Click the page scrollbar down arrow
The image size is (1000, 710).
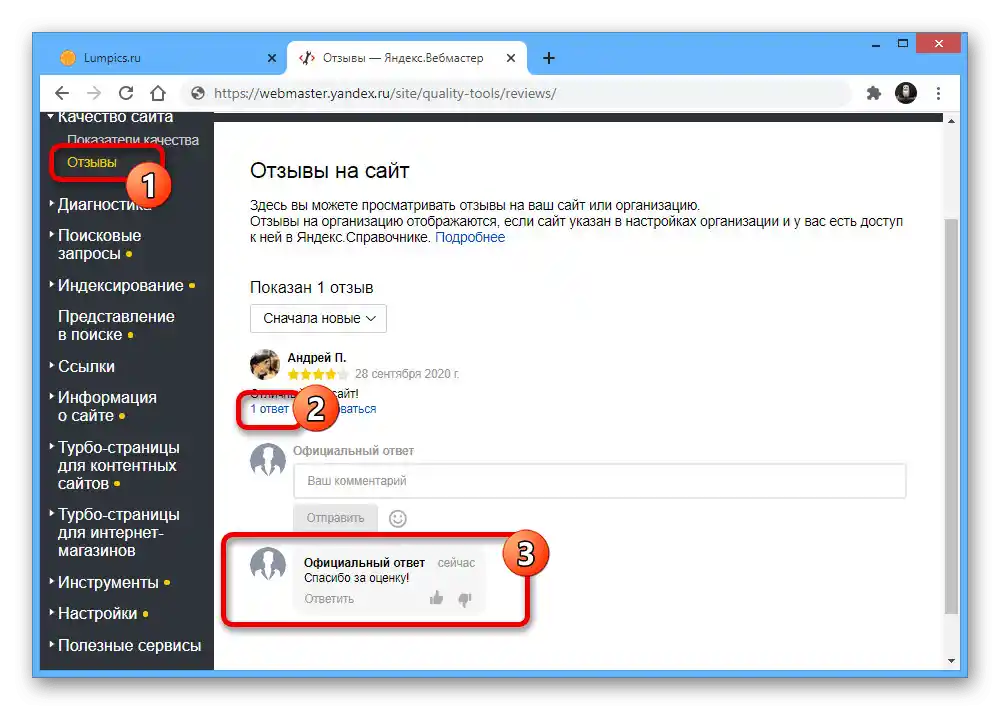pos(951,661)
